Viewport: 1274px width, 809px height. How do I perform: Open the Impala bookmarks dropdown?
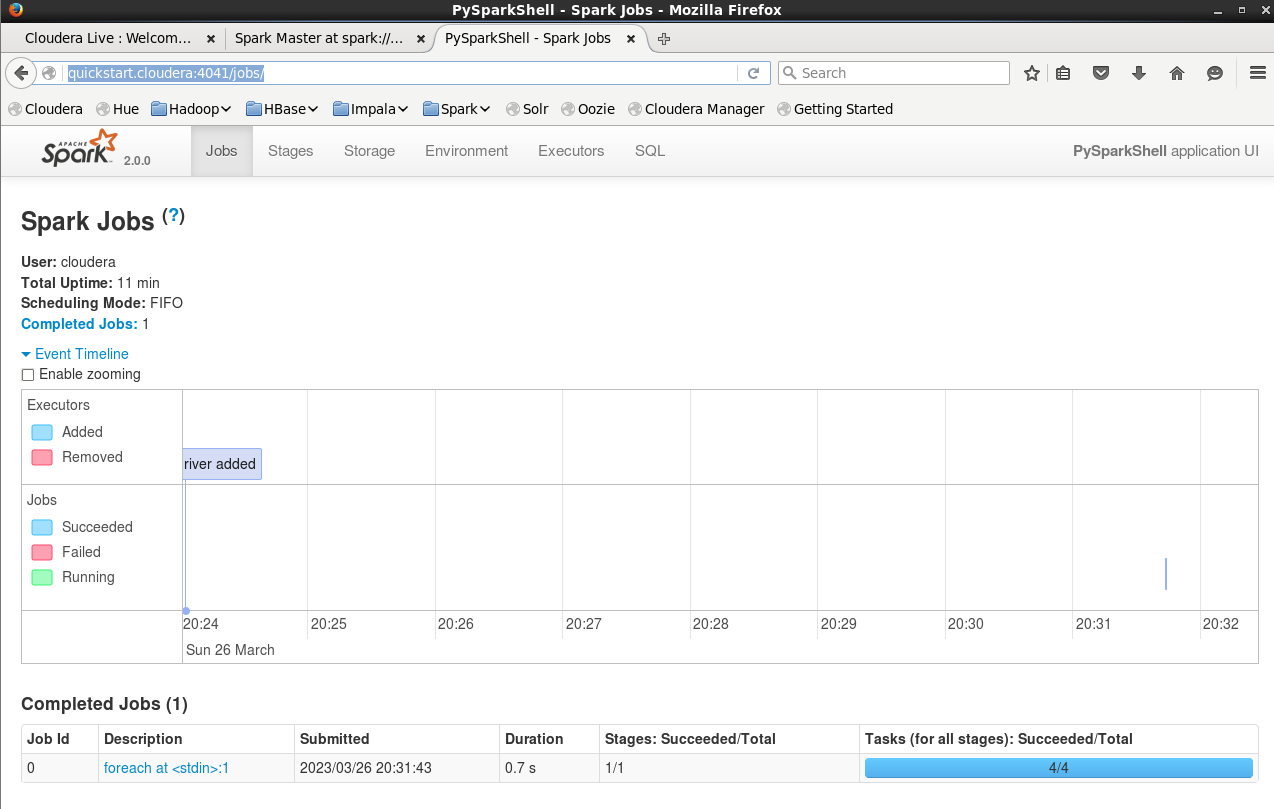click(x=370, y=109)
